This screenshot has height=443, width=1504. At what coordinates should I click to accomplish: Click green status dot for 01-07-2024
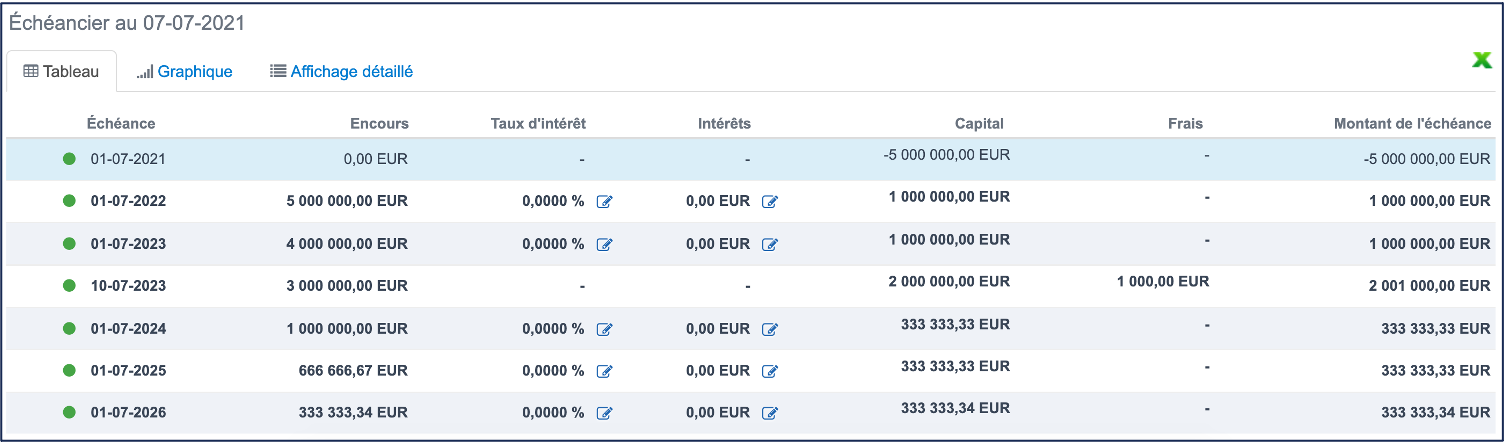69,328
